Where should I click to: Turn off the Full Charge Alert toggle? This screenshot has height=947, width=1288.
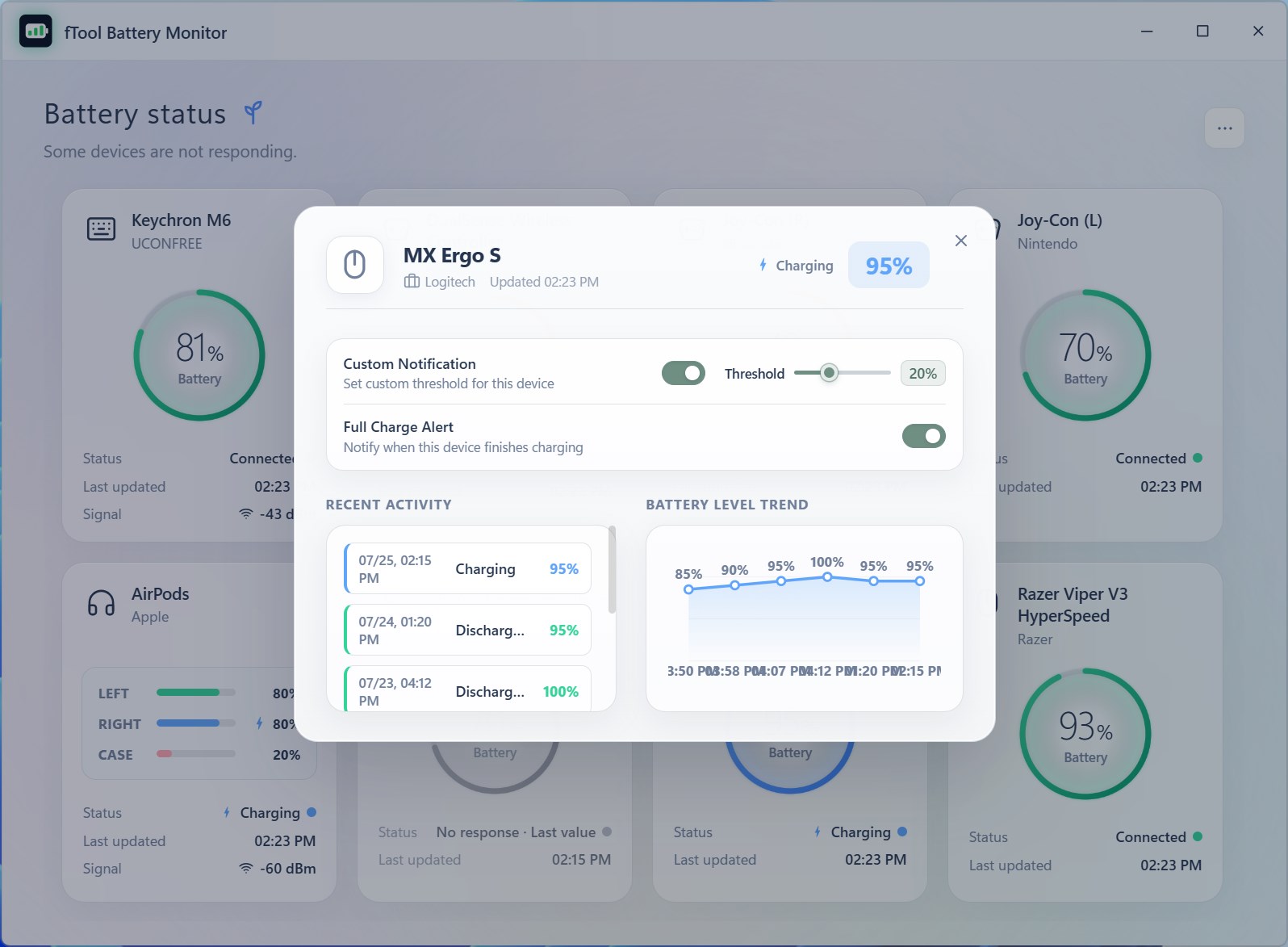923,436
